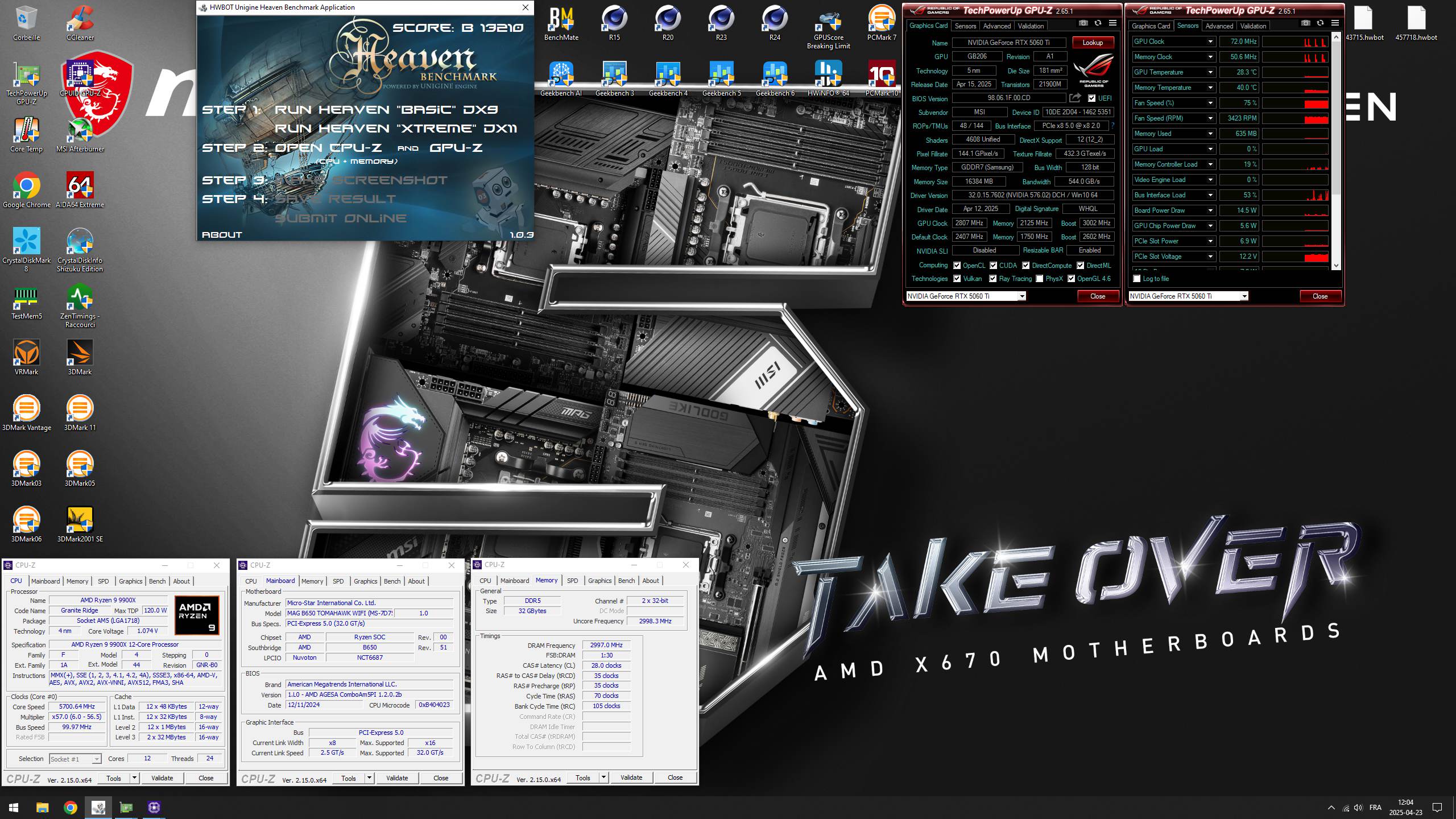
Task: Click Run Heaven "Basic" DX9
Action: (x=386, y=110)
